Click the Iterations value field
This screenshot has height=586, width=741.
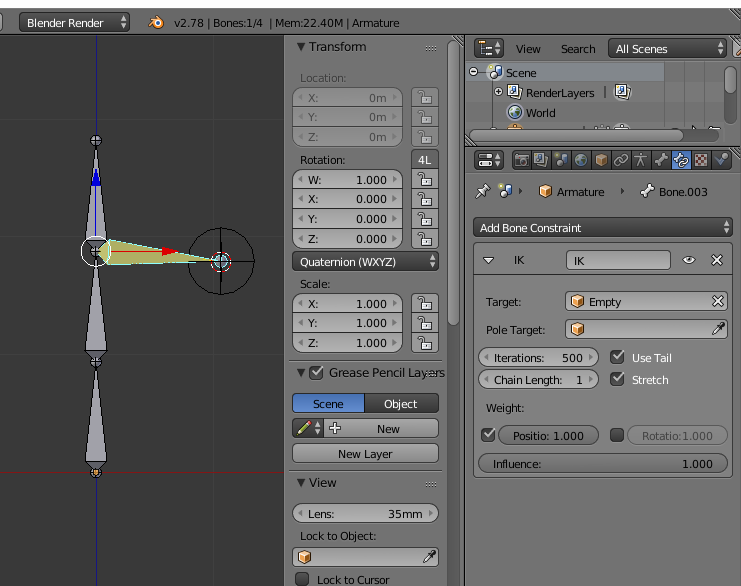(538, 358)
